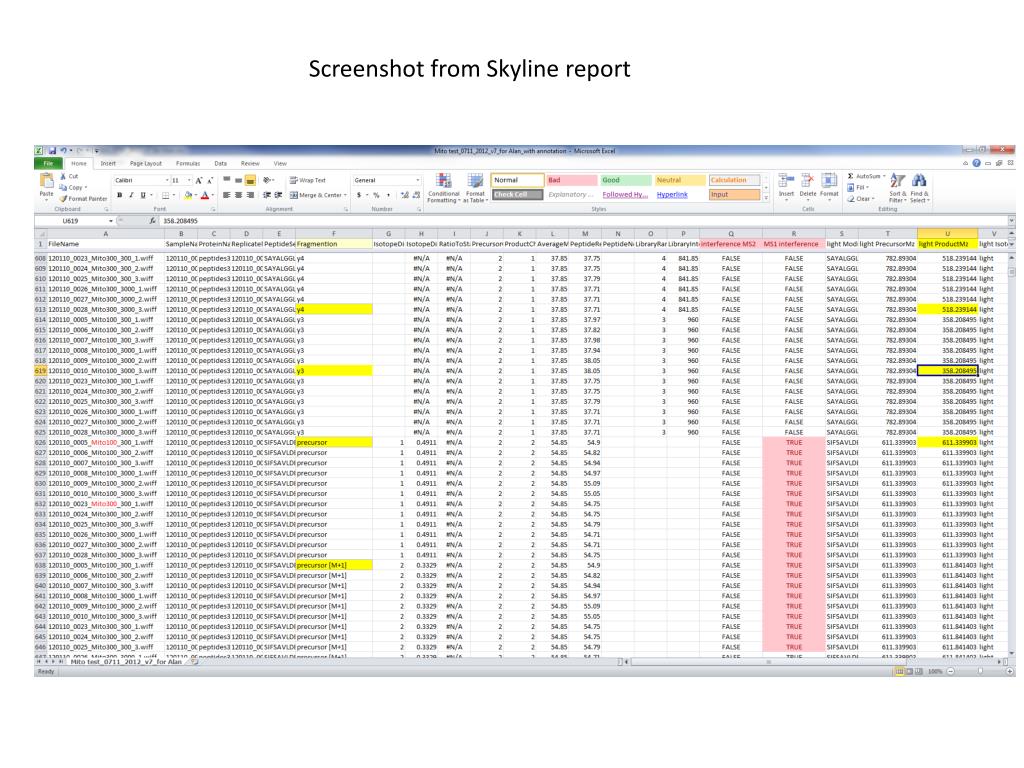Click the Format cells icon
1024x768 pixels.
pos(829,181)
